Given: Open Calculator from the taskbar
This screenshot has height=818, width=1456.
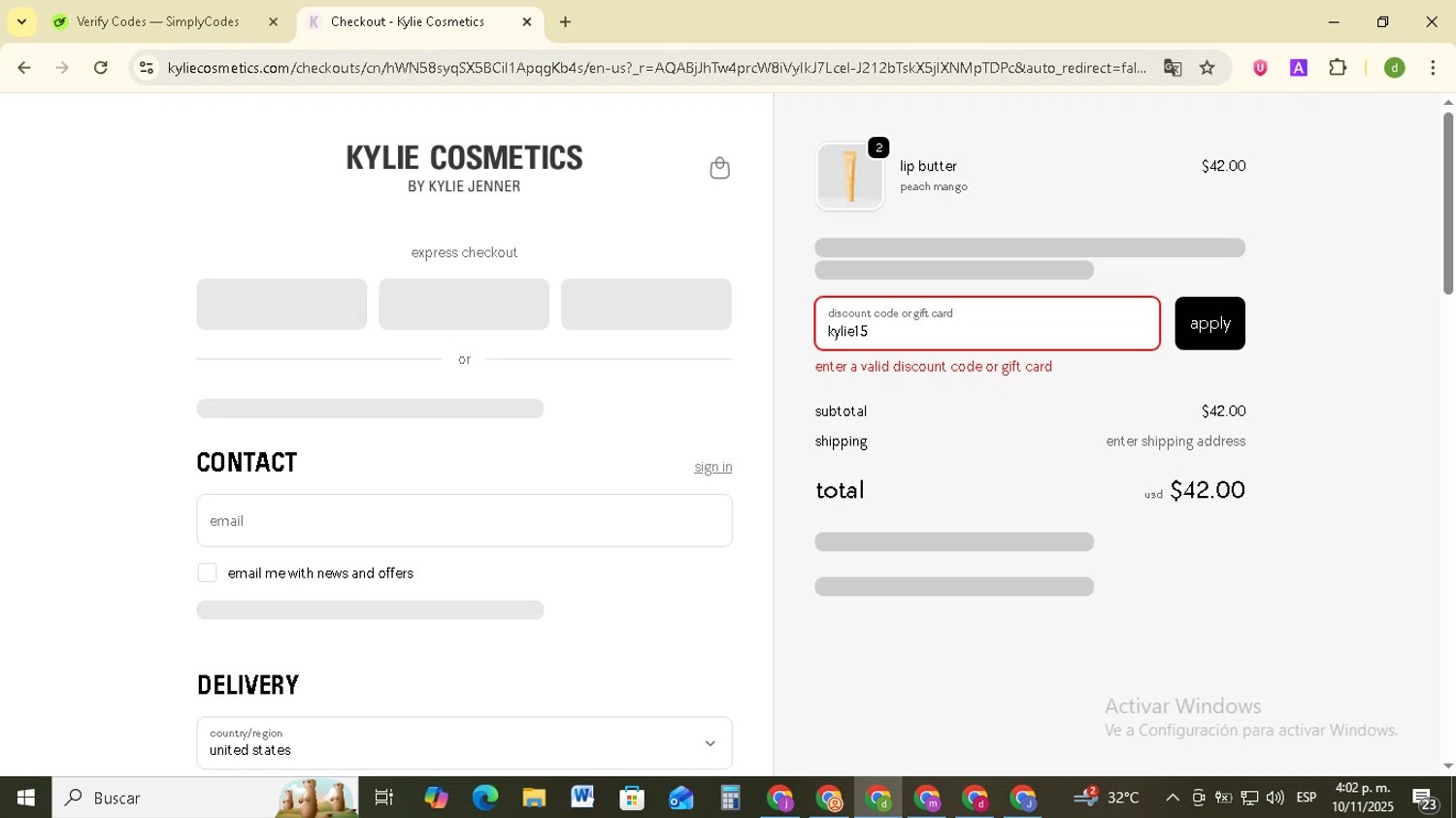Looking at the screenshot, I should (730, 798).
